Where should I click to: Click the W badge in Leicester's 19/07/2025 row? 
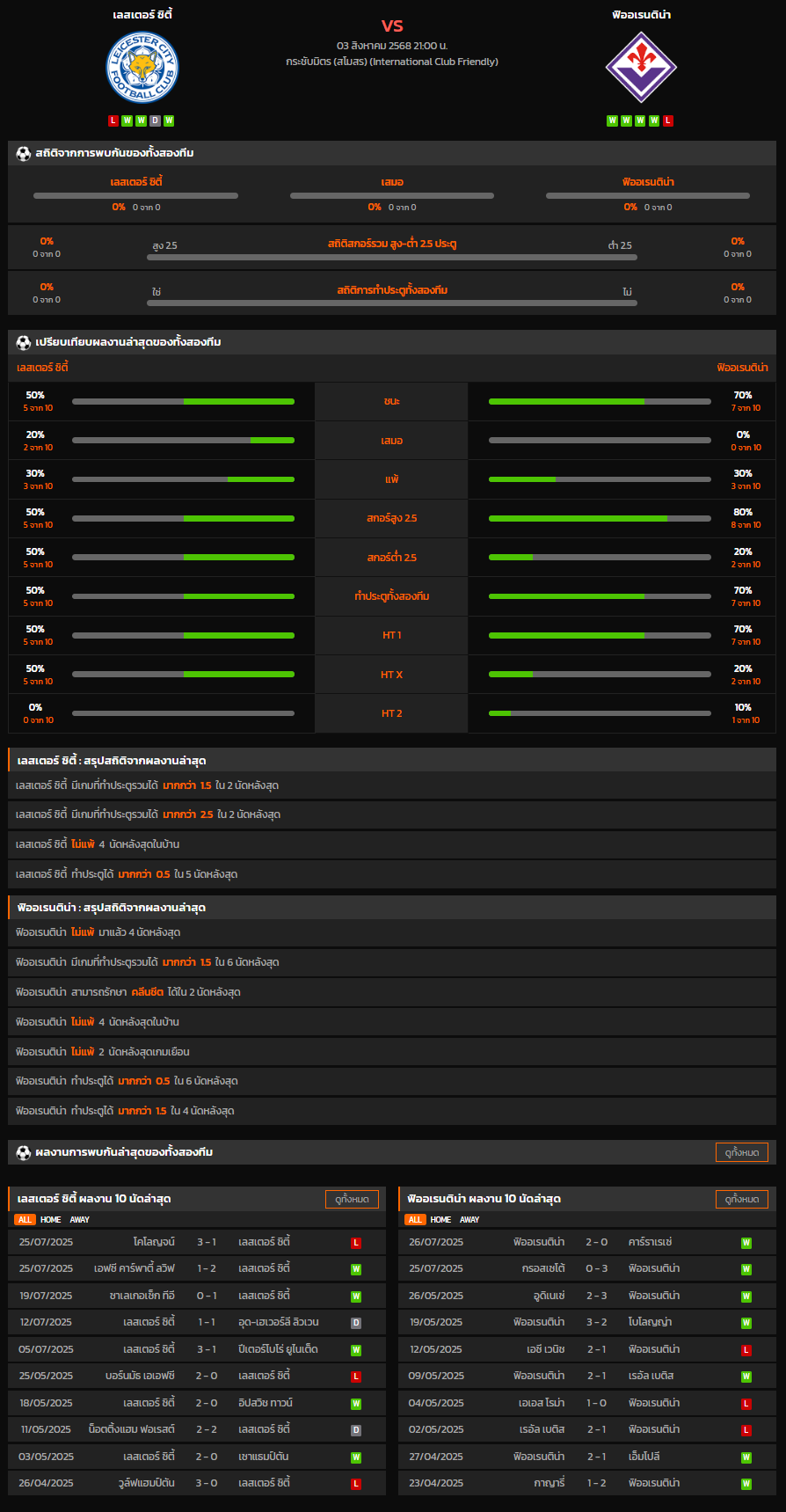pyautogui.click(x=356, y=1297)
